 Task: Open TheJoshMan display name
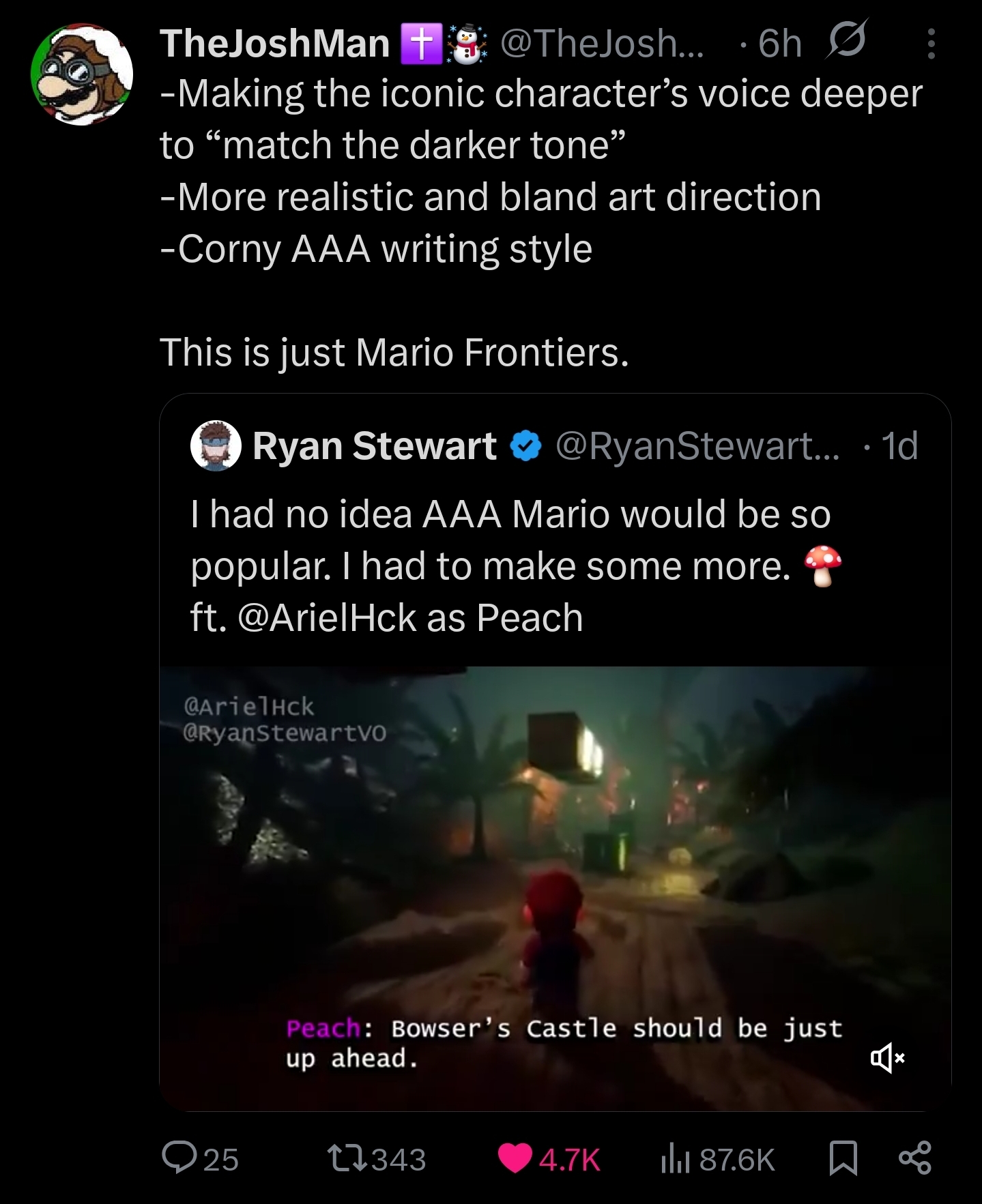(274, 44)
